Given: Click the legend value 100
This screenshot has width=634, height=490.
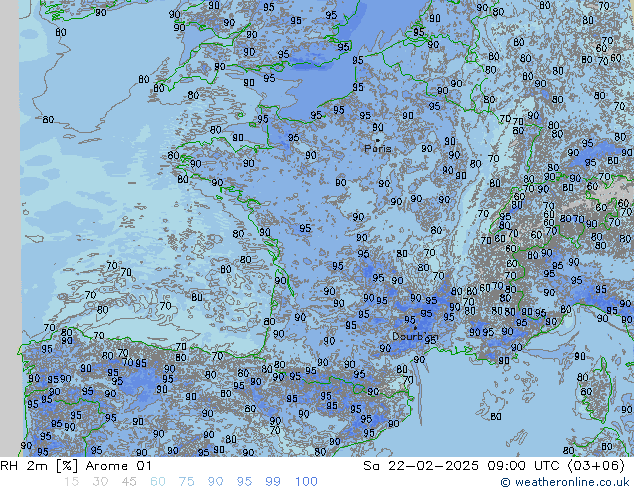Looking at the screenshot, I should [x=306, y=482].
